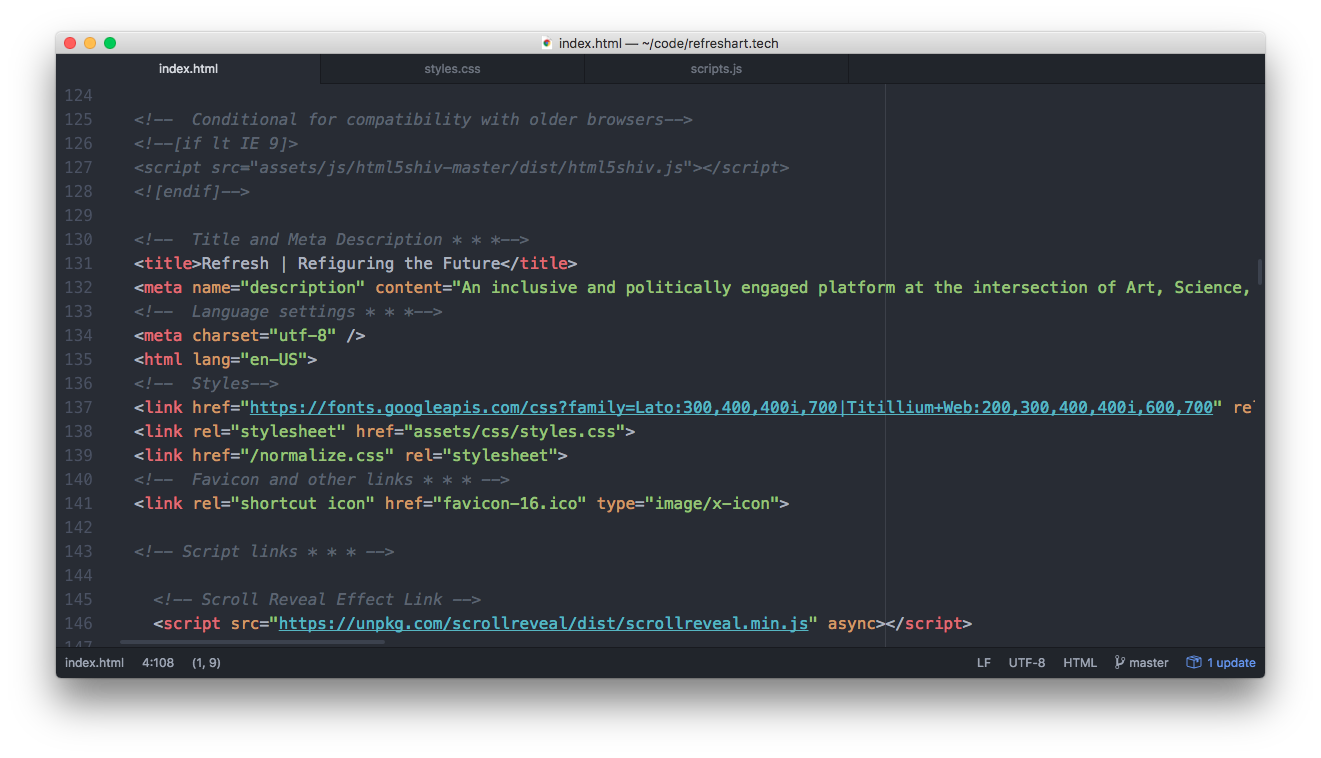Click the file icon in the title bar

547,43
